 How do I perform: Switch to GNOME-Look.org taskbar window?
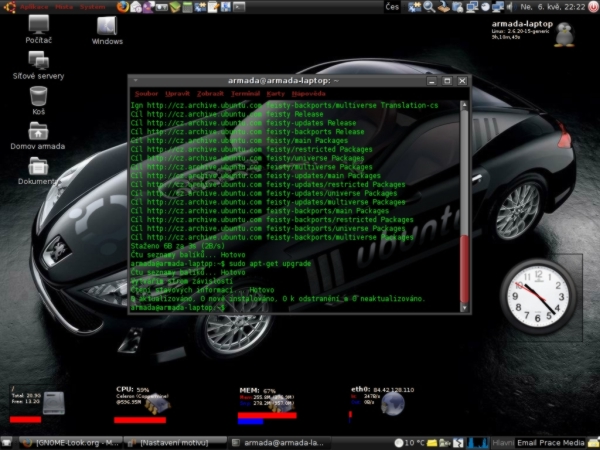click(70, 443)
